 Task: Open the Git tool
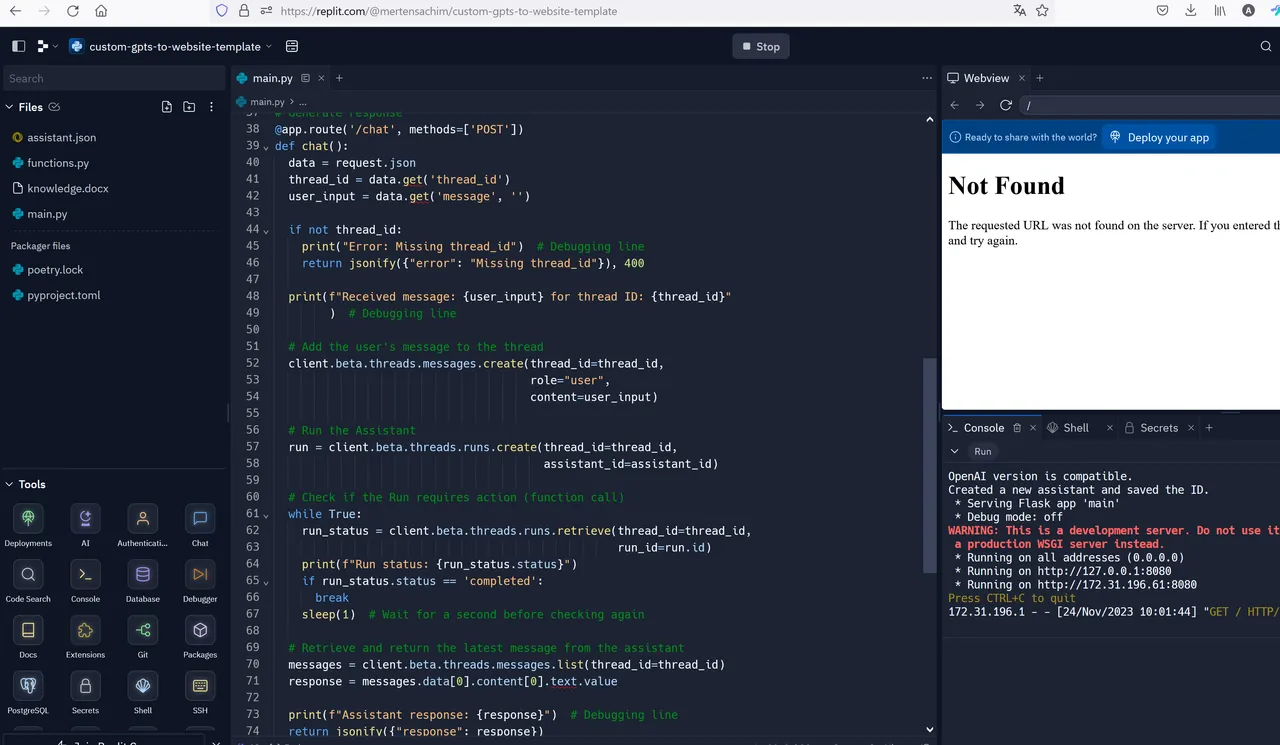[143, 638]
